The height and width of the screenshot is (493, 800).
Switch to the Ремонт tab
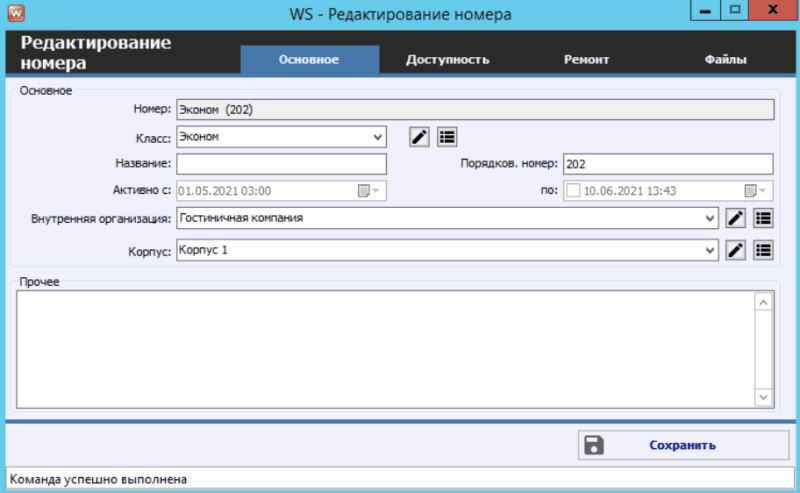586,59
